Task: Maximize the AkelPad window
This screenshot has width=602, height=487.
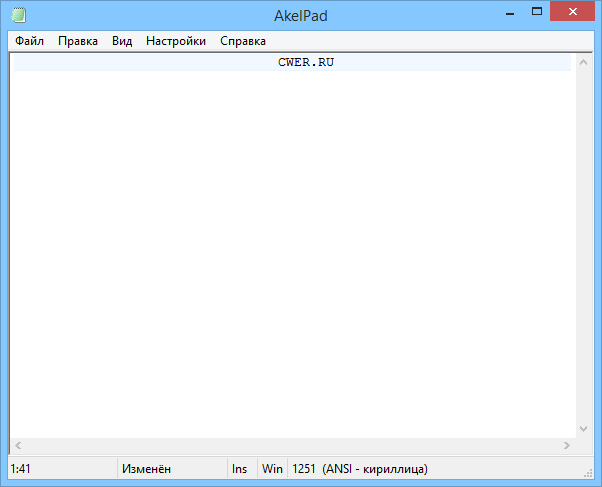Action: [537, 13]
